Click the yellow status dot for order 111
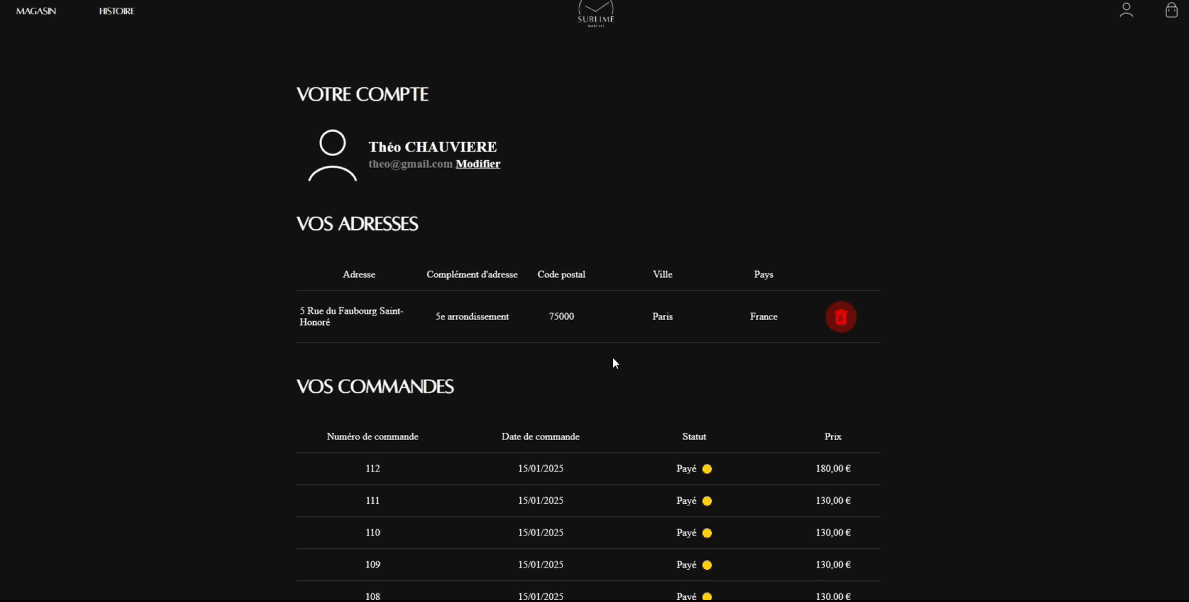1189x602 pixels. (x=707, y=501)
